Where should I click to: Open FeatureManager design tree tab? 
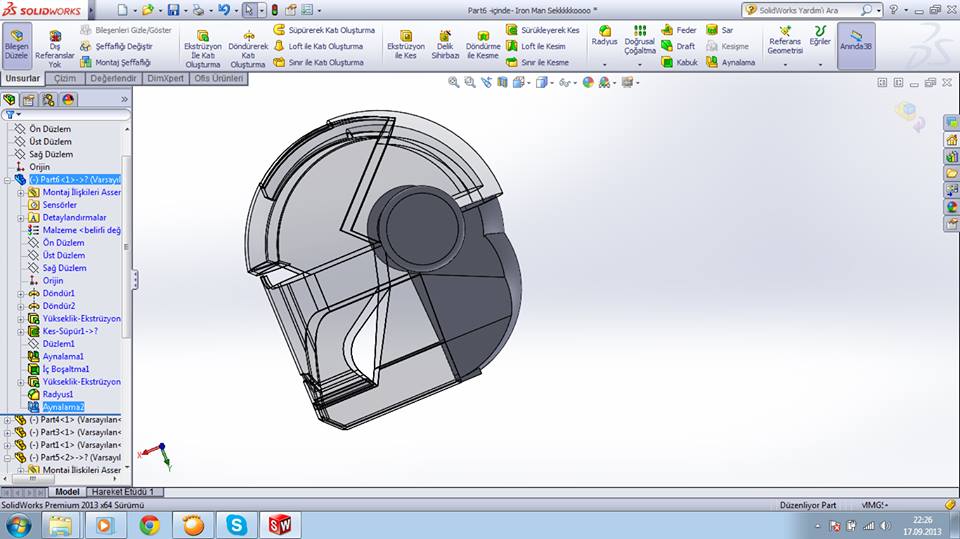[x=9, y=99]
